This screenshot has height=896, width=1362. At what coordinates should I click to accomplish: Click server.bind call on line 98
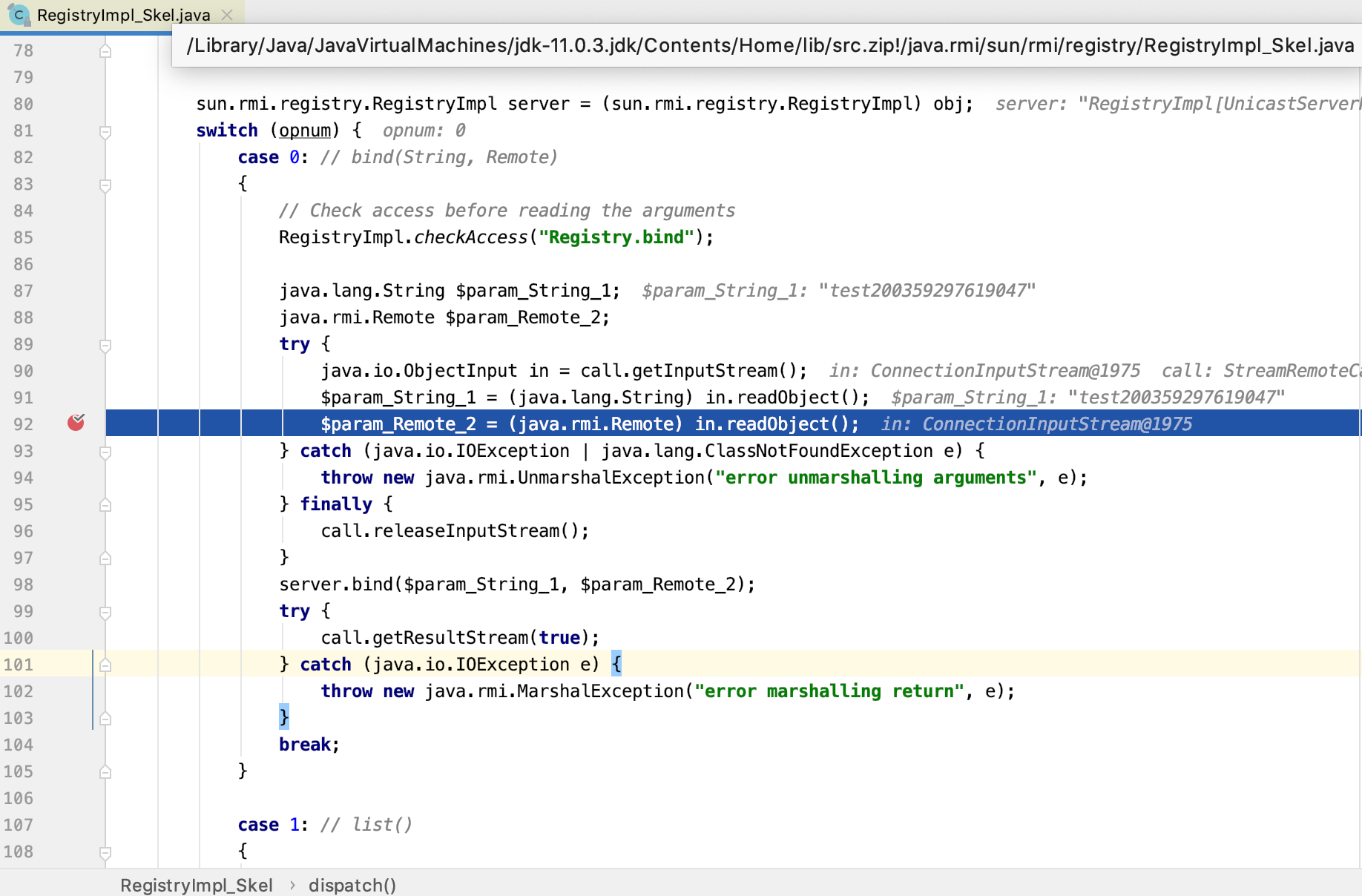tap(517, 584)
